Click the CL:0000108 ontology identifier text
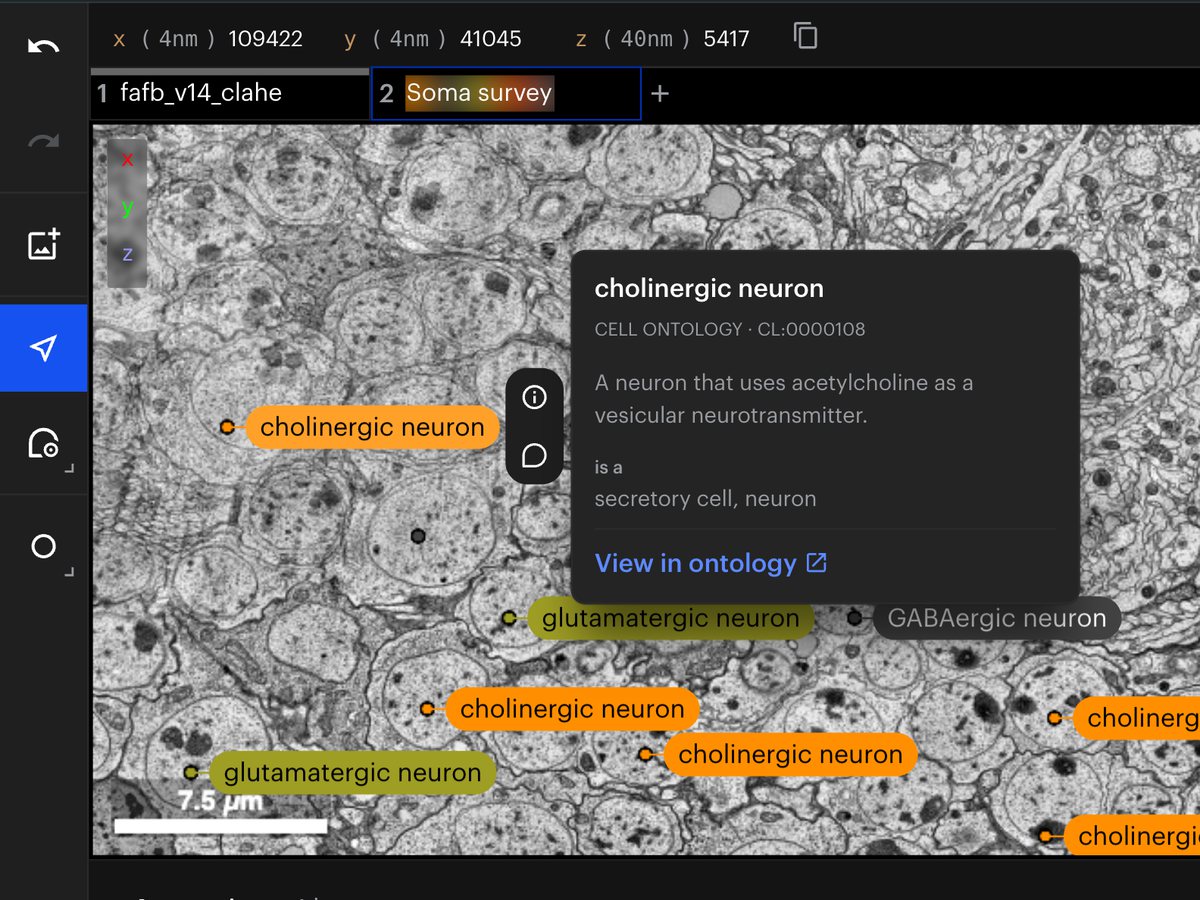This screenshot has width=1200, height=900. (809, 329)
